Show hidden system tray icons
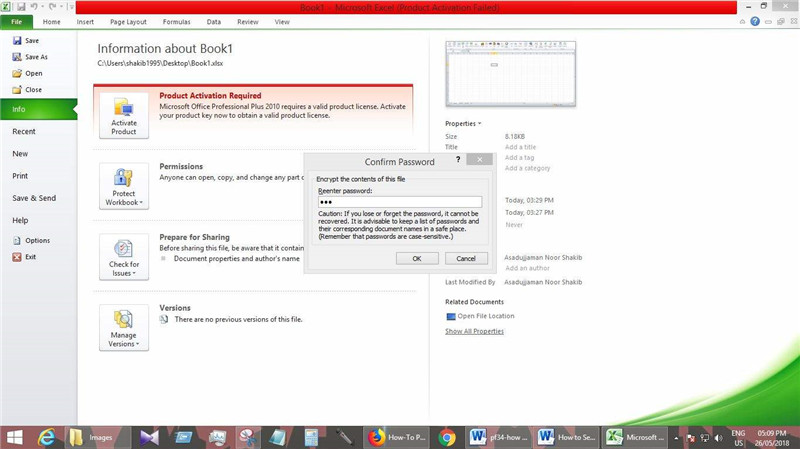 click(x=677, y=438)
